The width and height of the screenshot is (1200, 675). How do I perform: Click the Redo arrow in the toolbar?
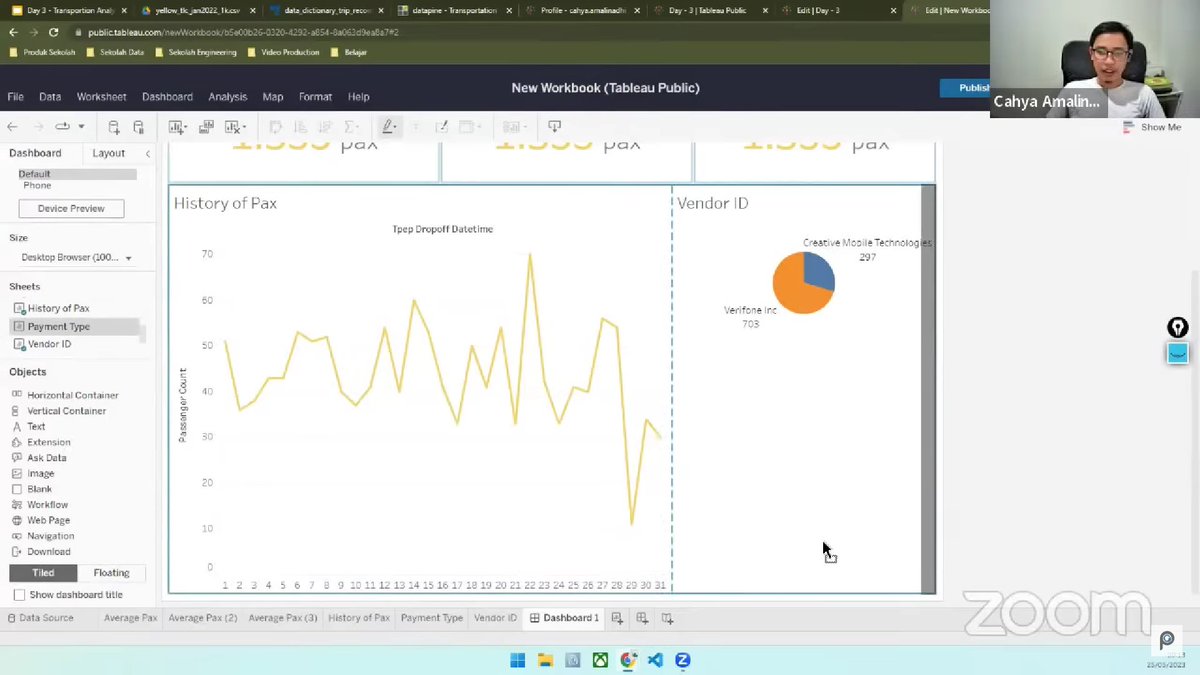pos(37,127)
